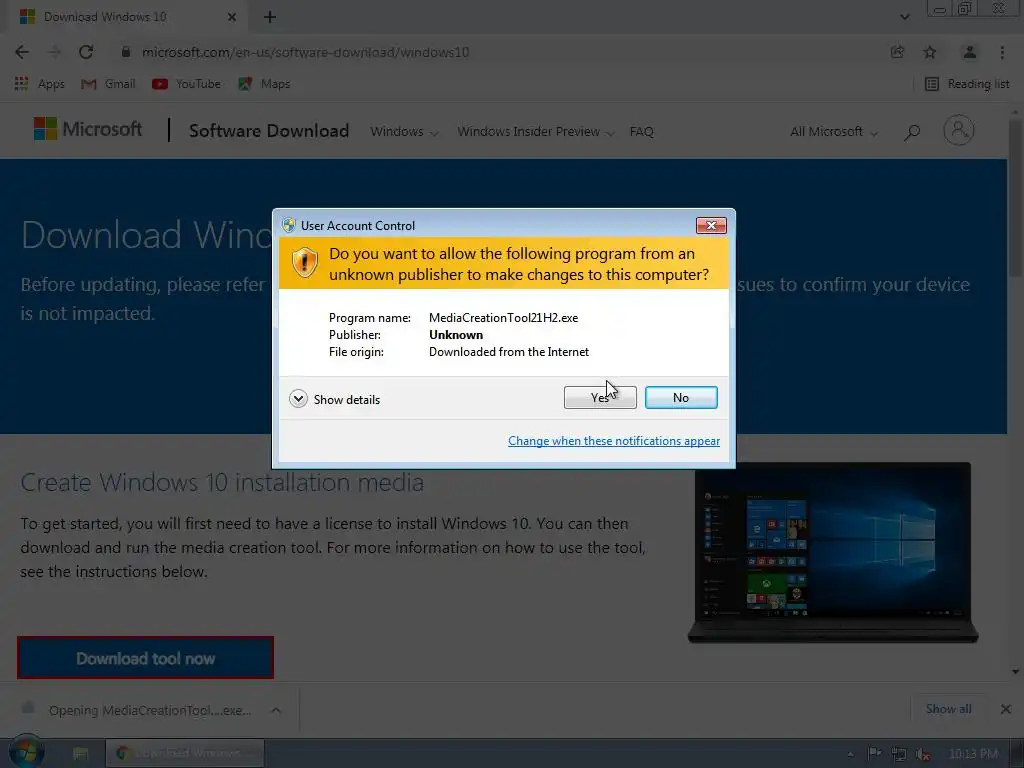Open the YouTube bookmark
The height and width of the screenshot is (768, 1024).
(x=187, y=84)
